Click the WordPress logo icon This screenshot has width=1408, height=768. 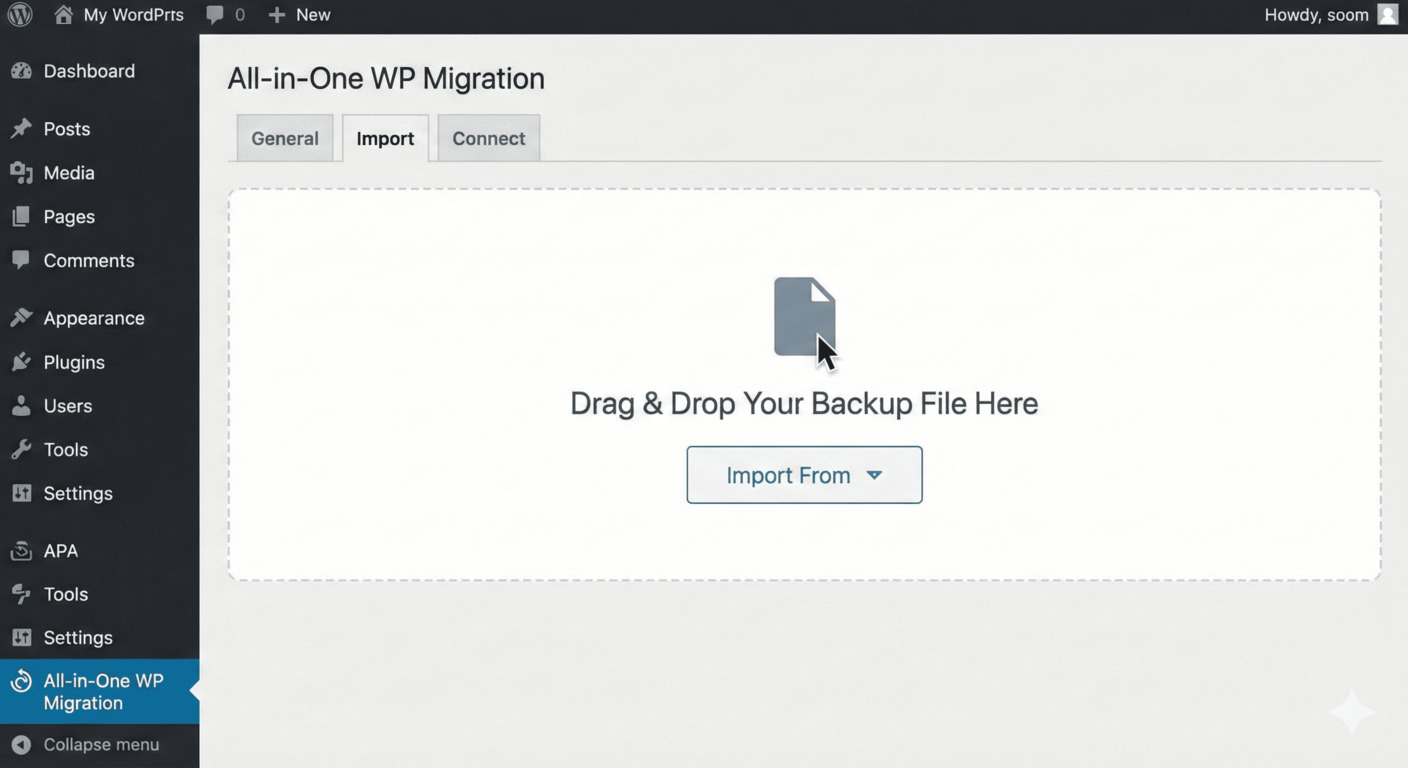20,15
